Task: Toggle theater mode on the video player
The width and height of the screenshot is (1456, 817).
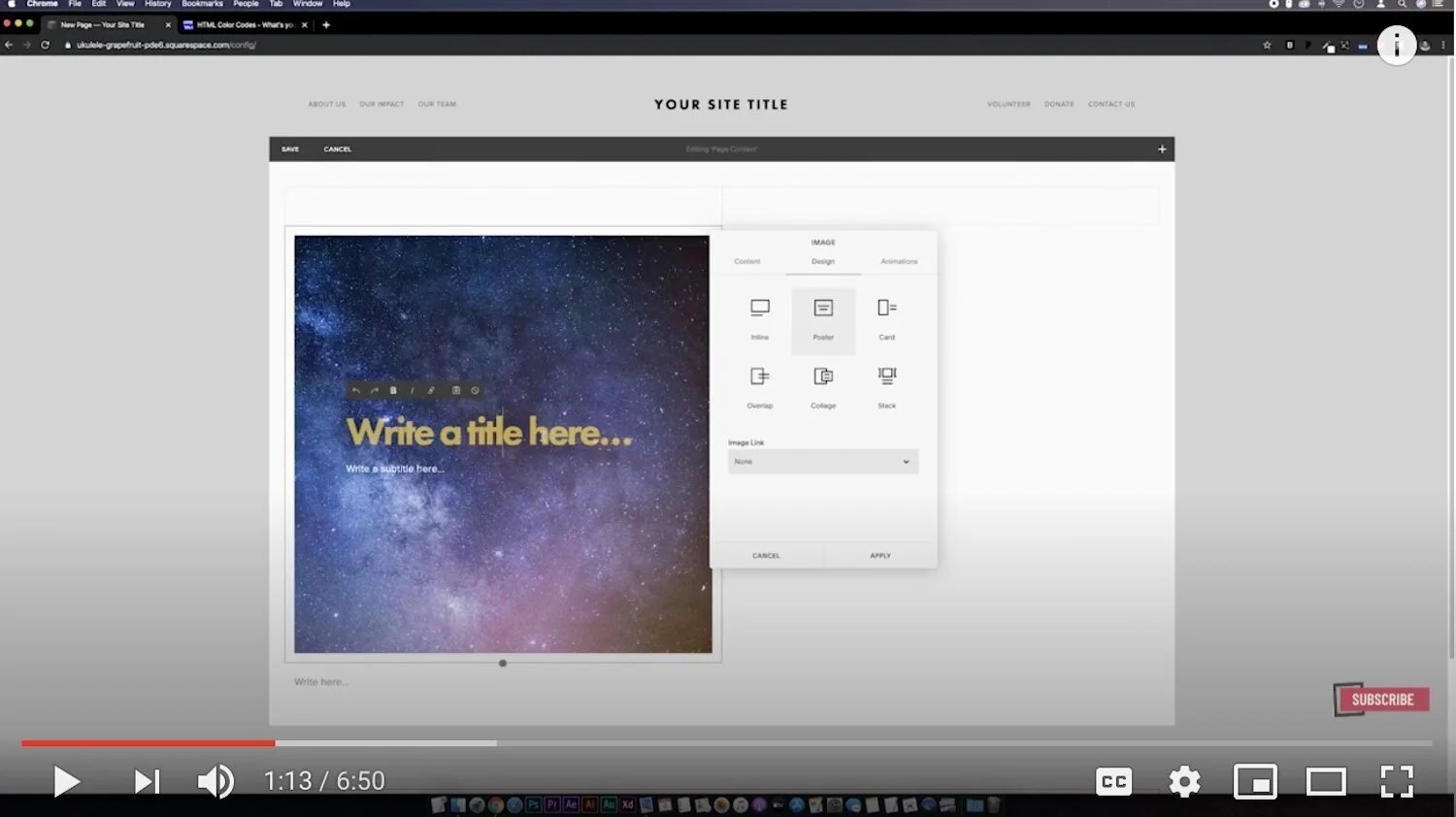Action: 1326,781
